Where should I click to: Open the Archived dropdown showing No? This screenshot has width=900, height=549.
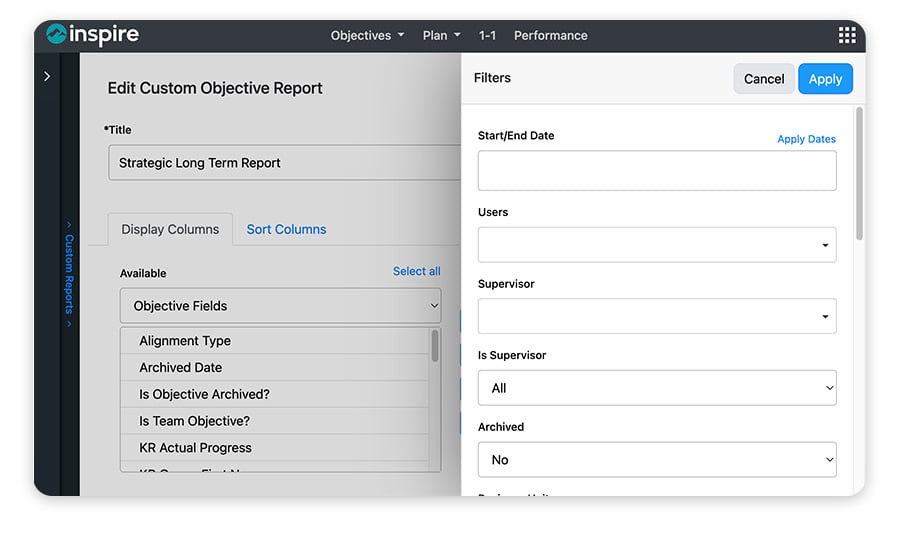657,459
